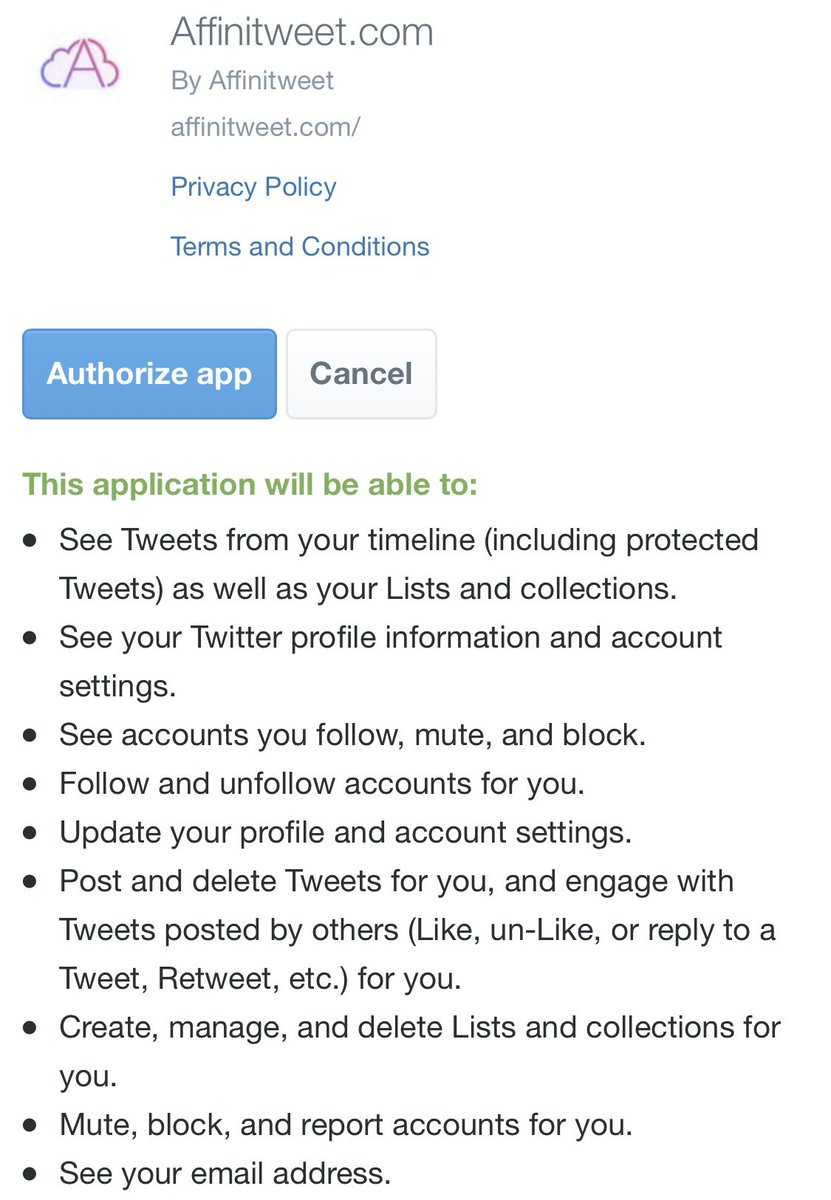Click the 'See your email address' permission
This screenshot has width=831, height=1200.
225,1173
